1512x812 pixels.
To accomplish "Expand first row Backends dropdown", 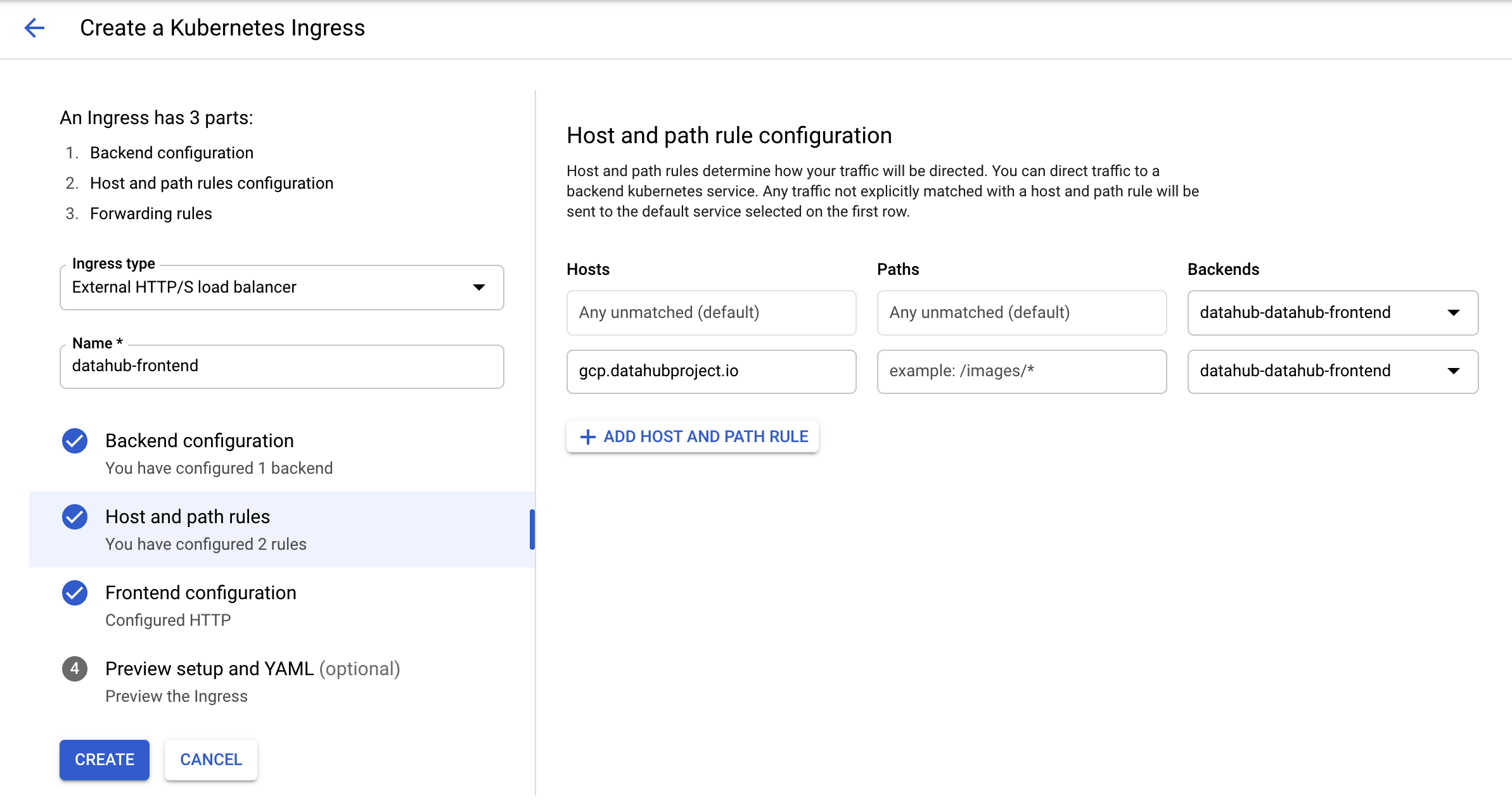I will pos(1332,312).
